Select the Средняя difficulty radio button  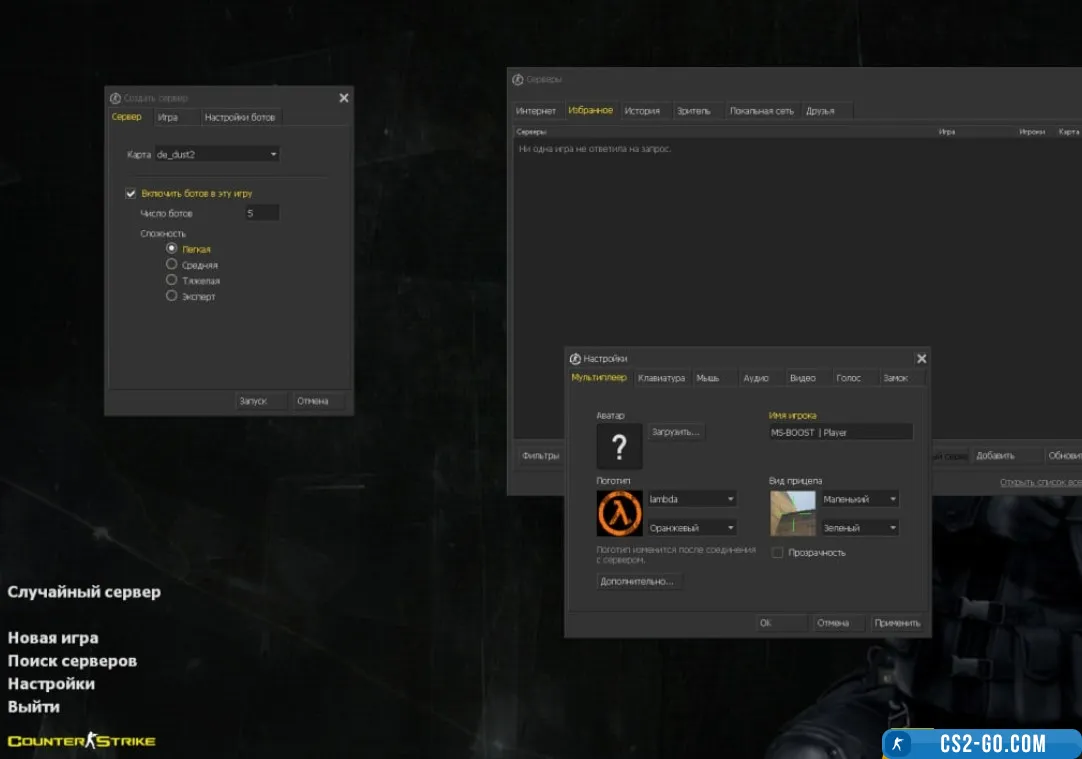172,265
